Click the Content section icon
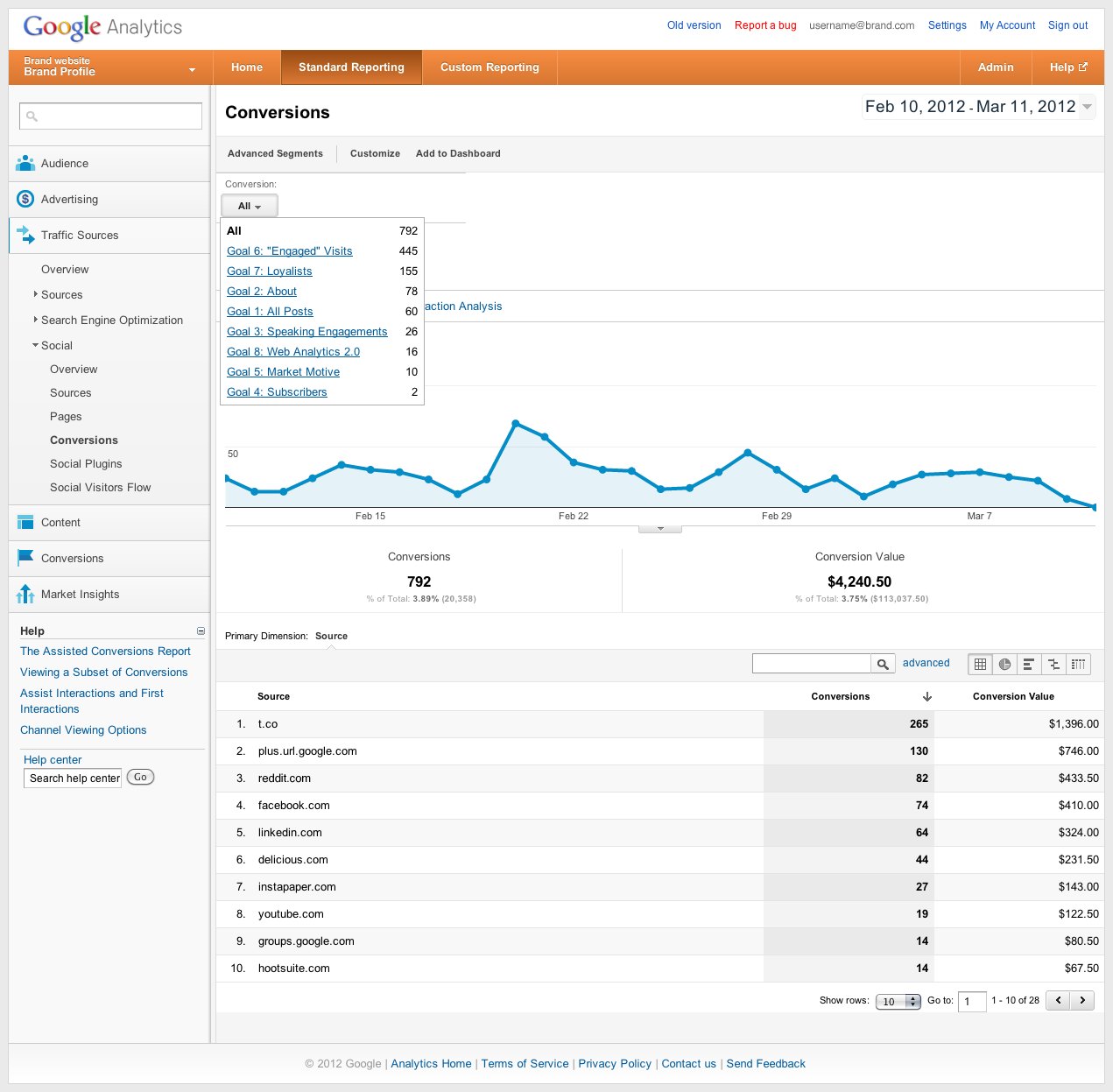This screenshot has width=1113, height=1092. (x=25, y=522)
